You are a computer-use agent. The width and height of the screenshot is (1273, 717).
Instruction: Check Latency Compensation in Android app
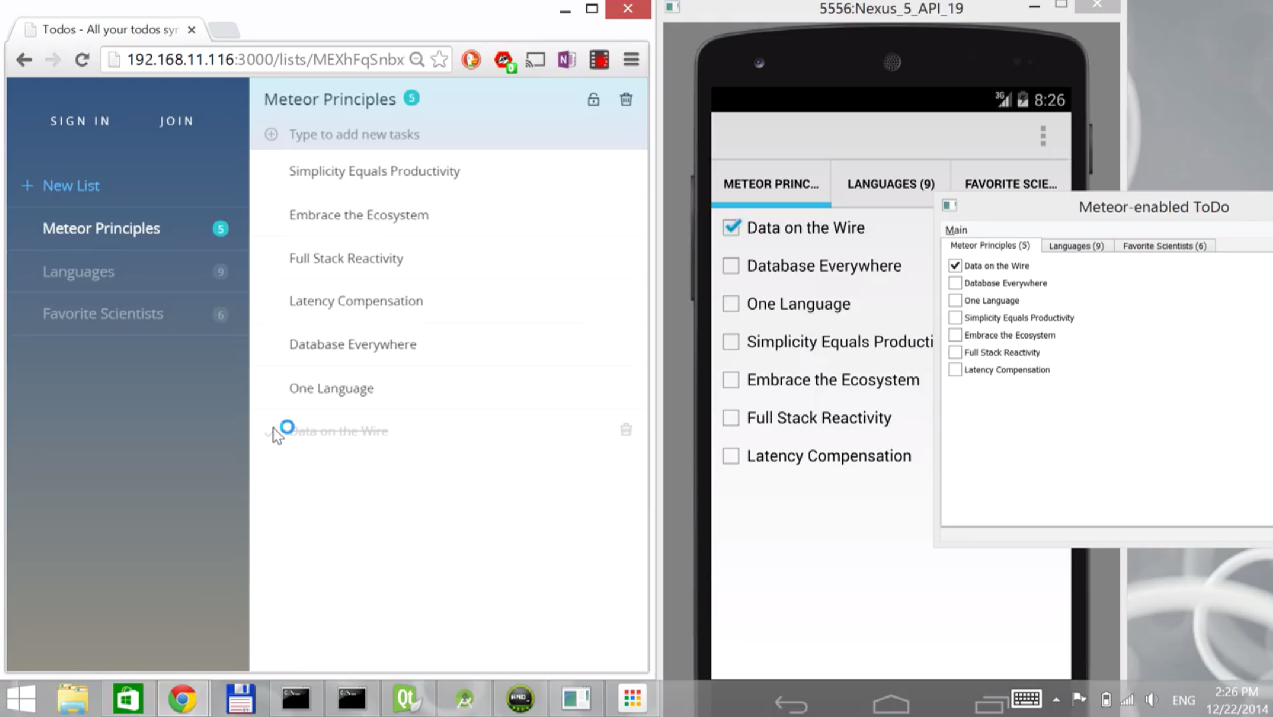(x=731, y=456)
